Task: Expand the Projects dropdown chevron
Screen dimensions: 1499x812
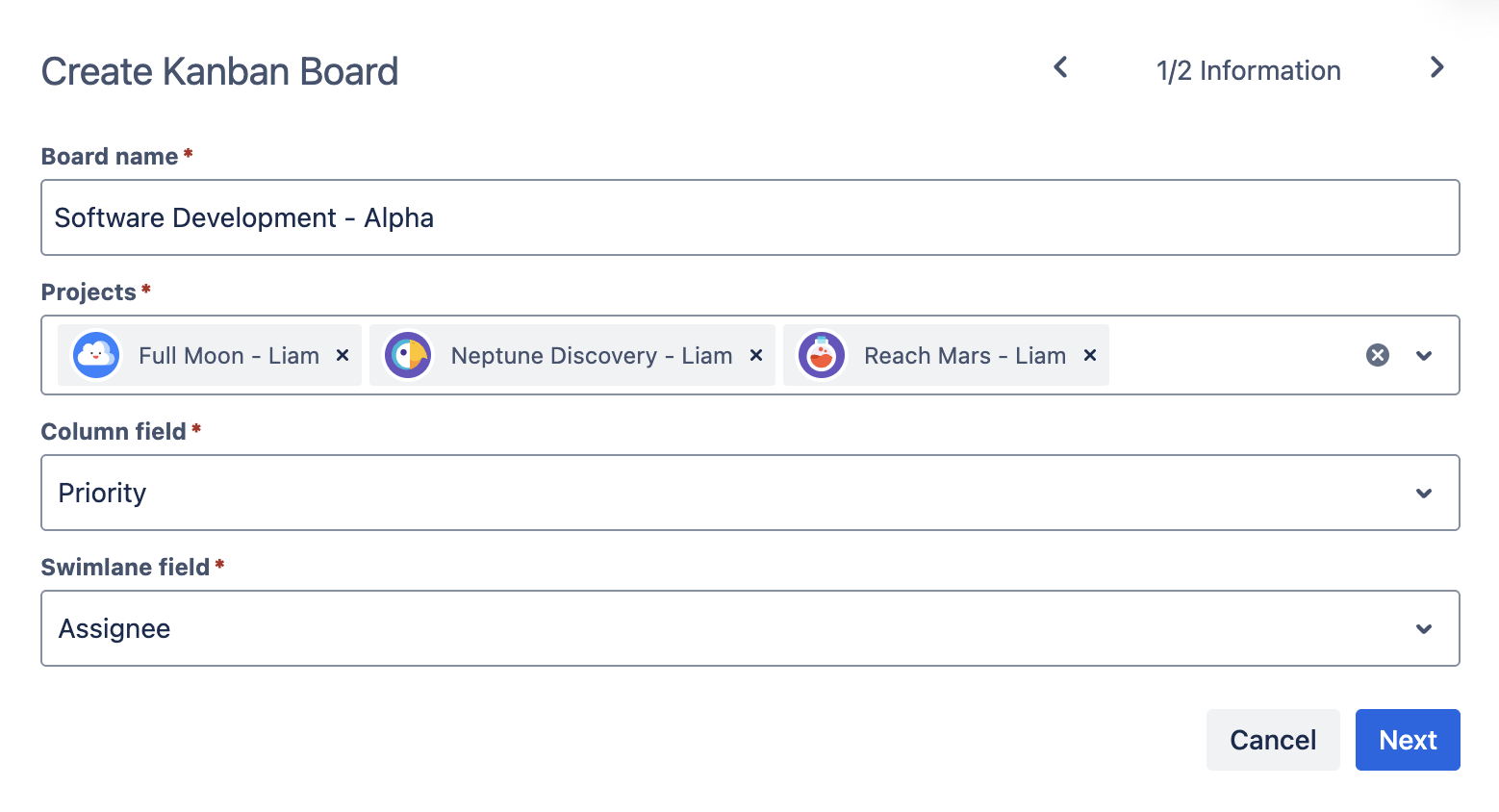Action: tap(1424, 355)
